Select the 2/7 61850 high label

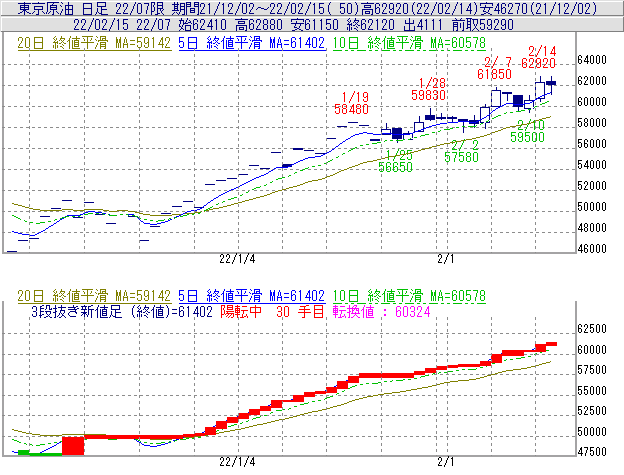[x=495, y=68]
